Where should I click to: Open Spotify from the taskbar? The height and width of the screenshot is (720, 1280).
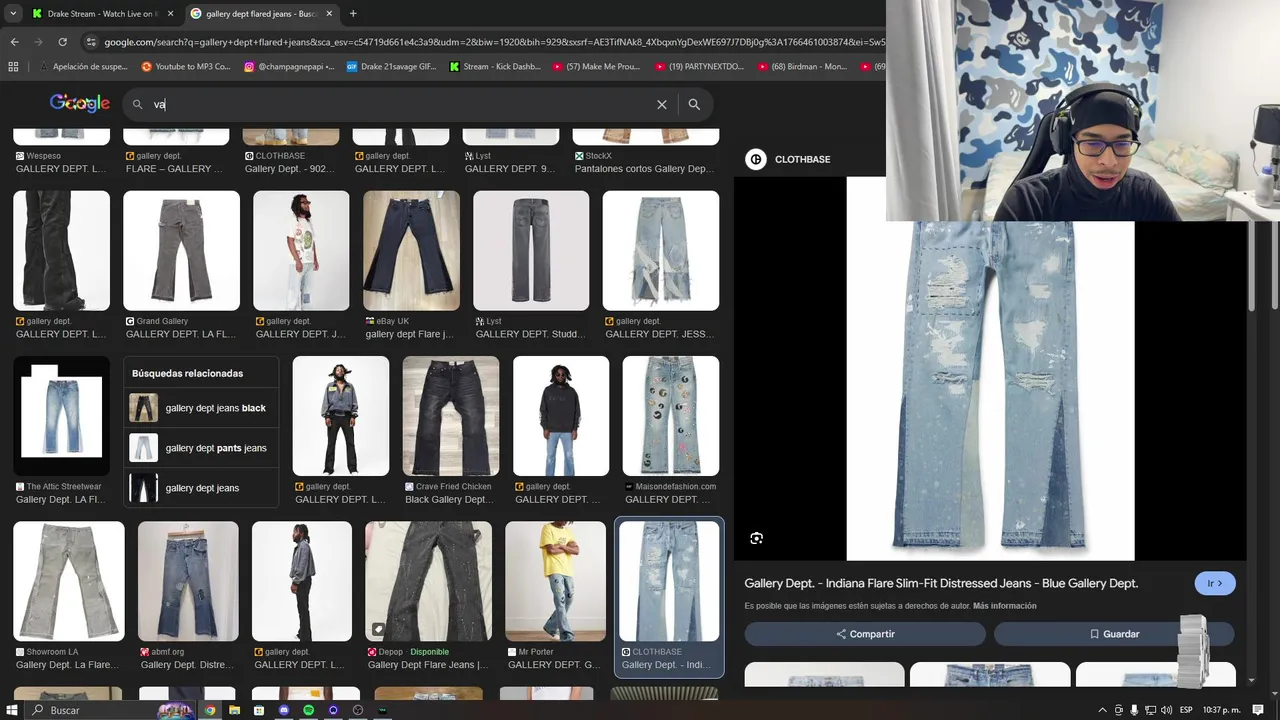(x=308, y=710)
